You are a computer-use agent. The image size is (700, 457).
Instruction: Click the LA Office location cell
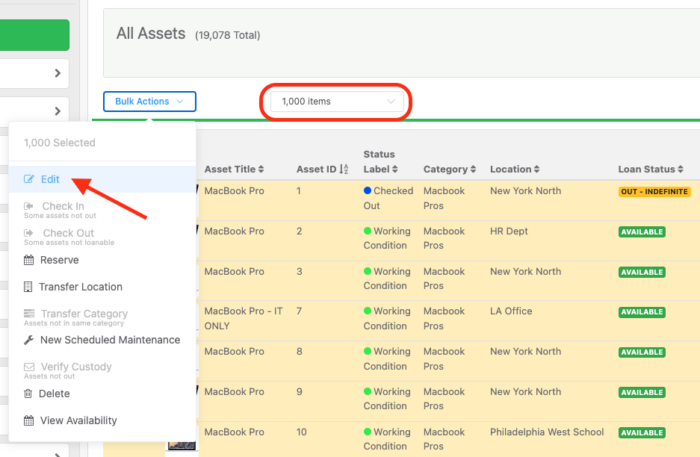click(511, 311)
